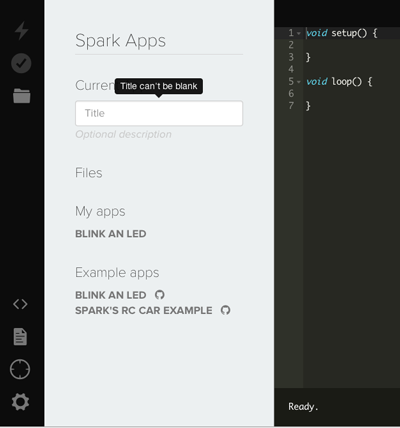The height and width of the screenshot is (428, 400).
Task: Focus the Title input field
Action: (159, 113)
